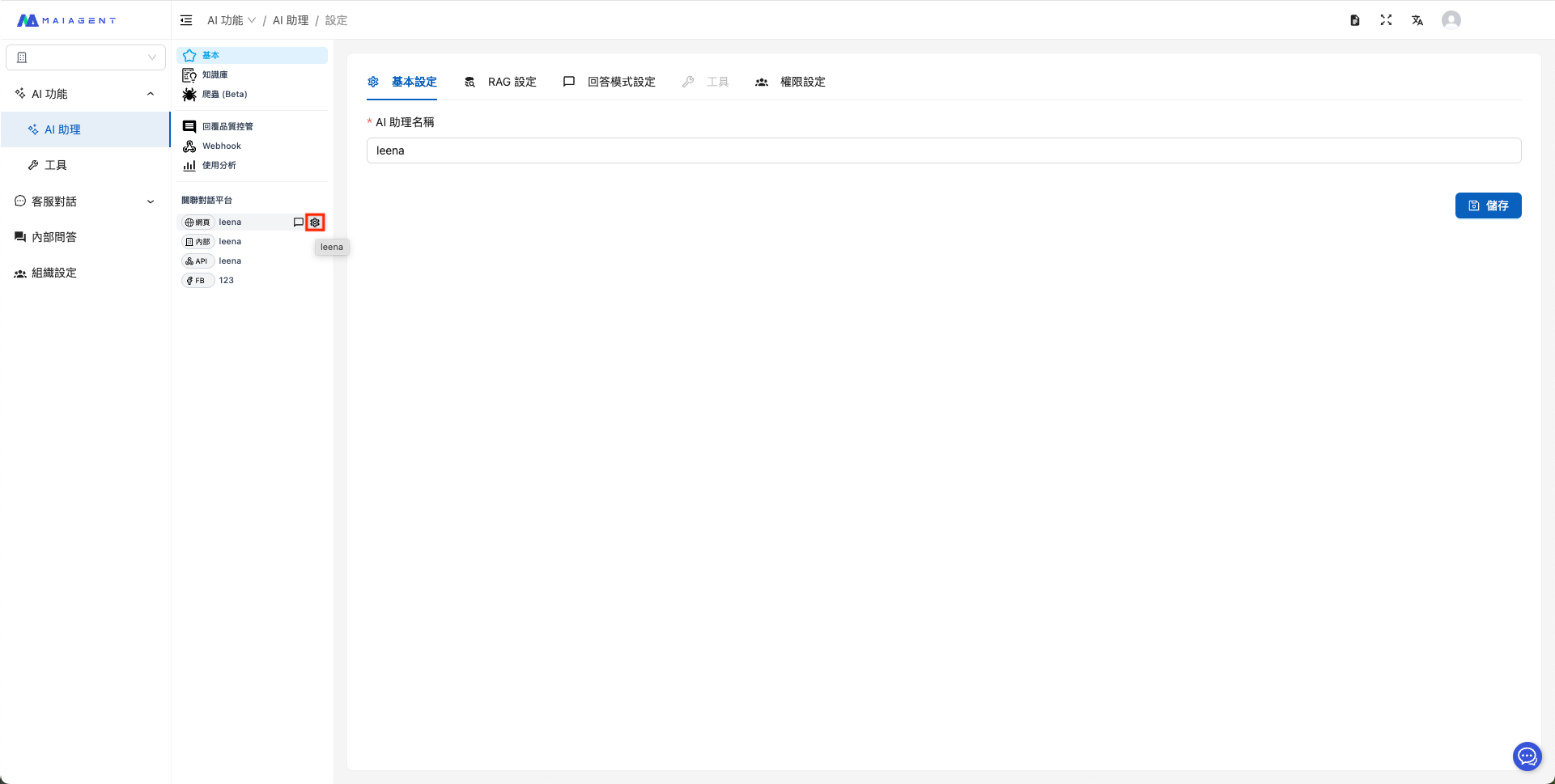Open the user avatar menu
Screen dimensions: 1555x784
click(1451, 20)
